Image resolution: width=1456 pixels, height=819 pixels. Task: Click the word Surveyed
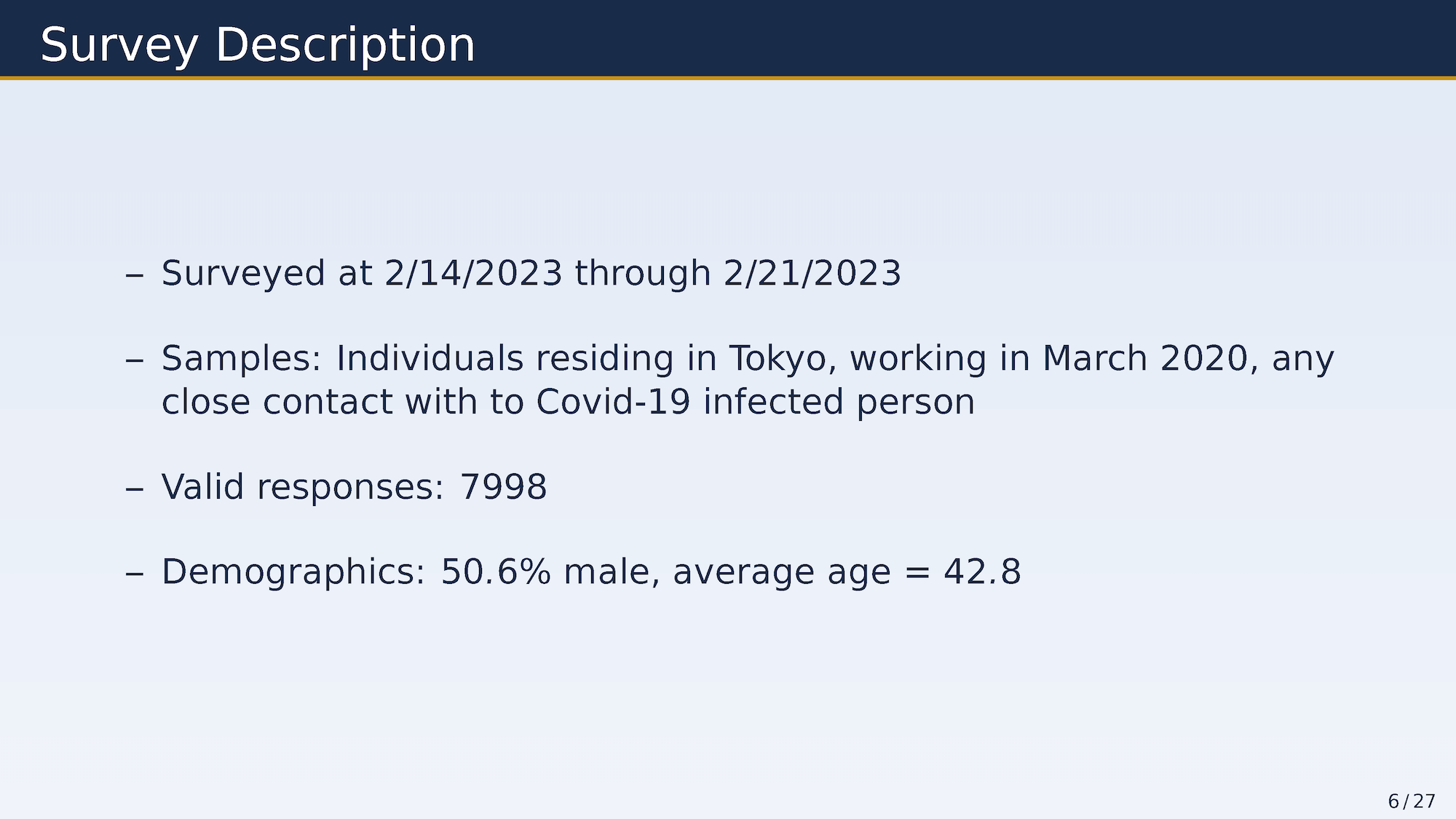pyautogui.click(x=243, y=274)
